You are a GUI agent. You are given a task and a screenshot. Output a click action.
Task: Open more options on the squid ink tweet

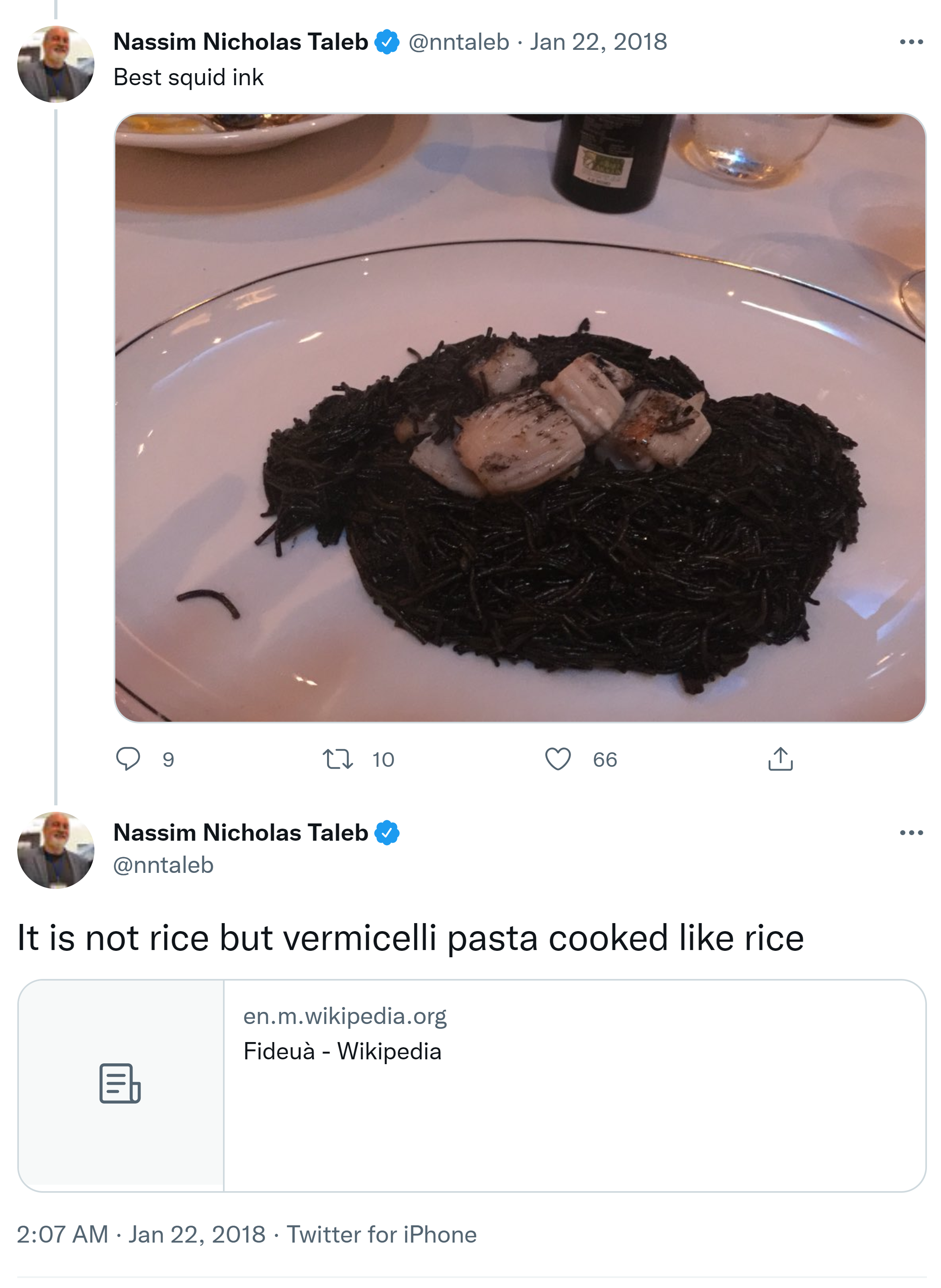911,42
